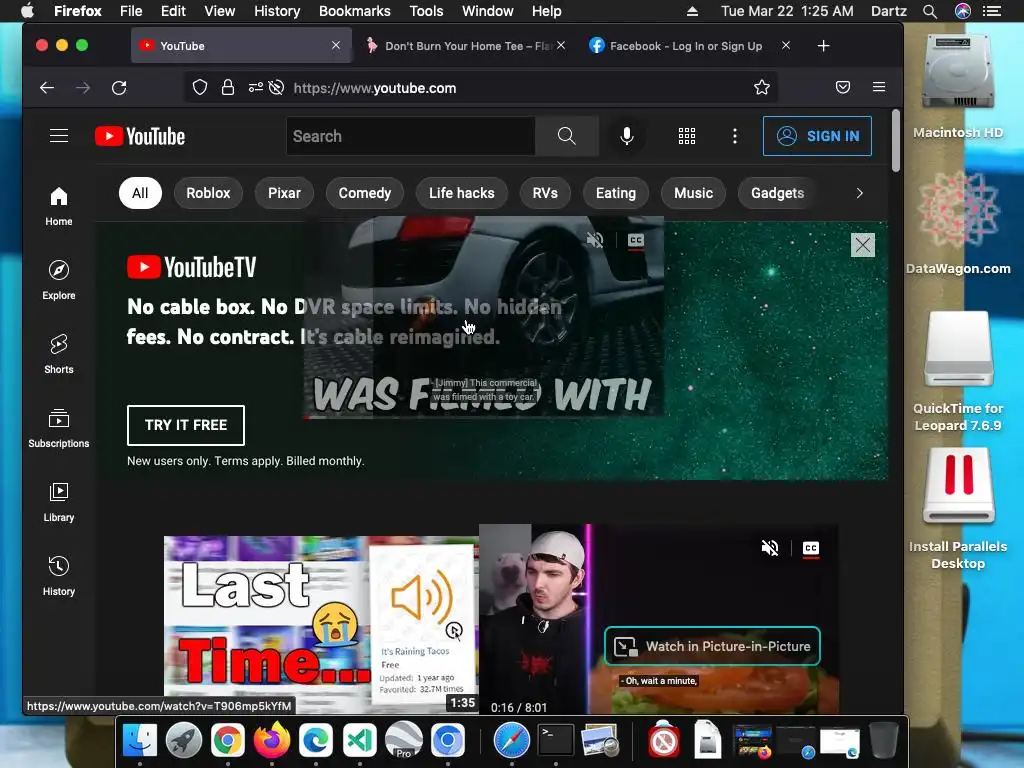
Task: Open Siri from the menu bar
Action: [962, 11]
